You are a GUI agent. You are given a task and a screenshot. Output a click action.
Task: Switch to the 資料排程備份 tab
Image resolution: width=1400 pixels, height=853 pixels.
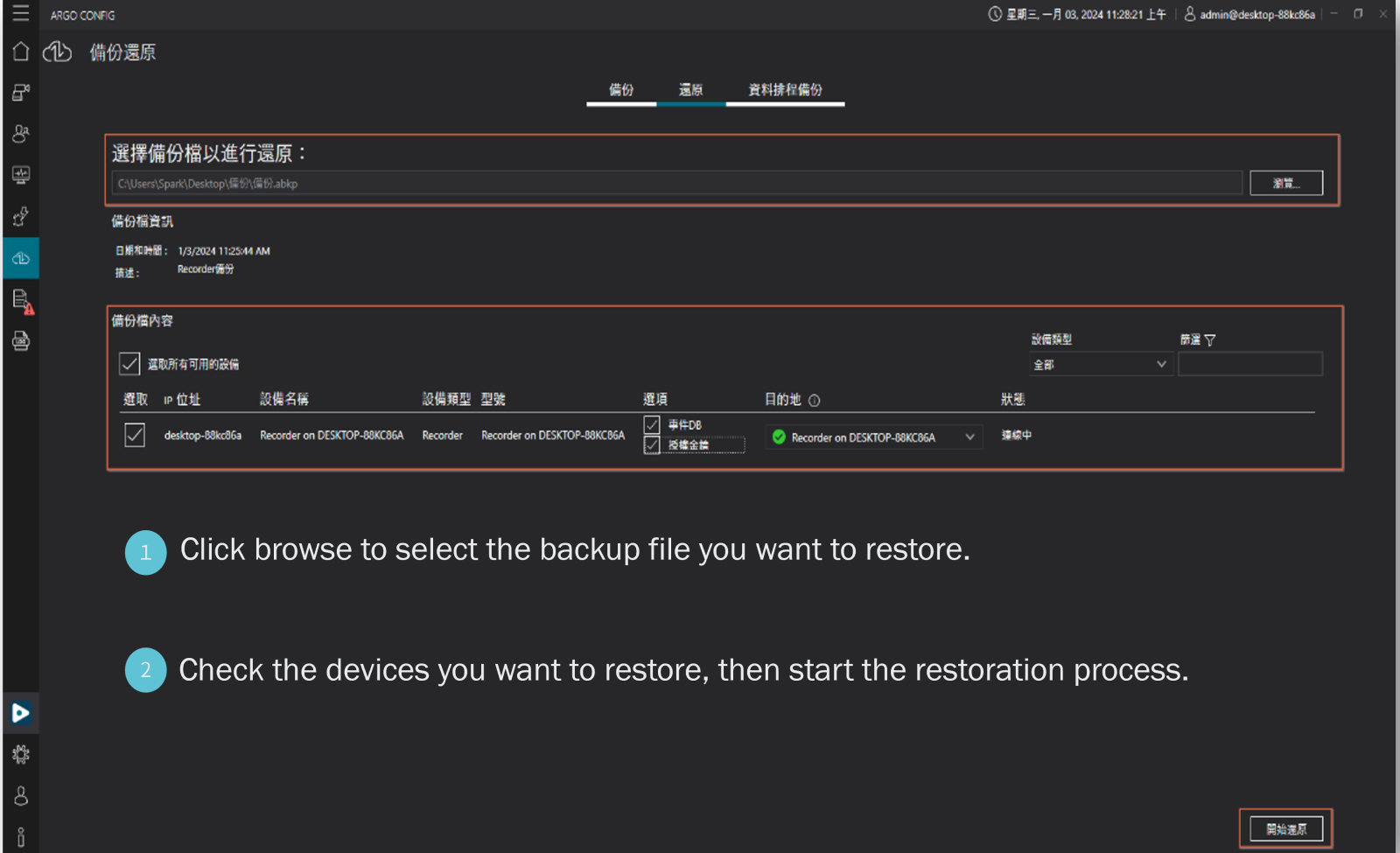[785, 90]
